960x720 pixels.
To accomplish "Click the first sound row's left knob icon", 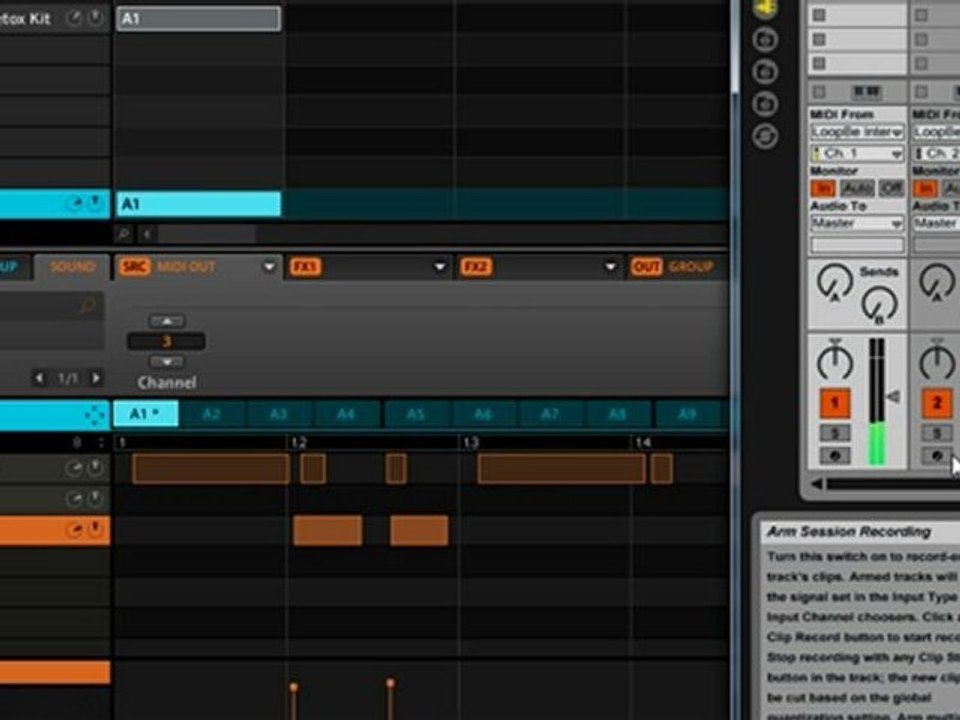I will (74, 468).
